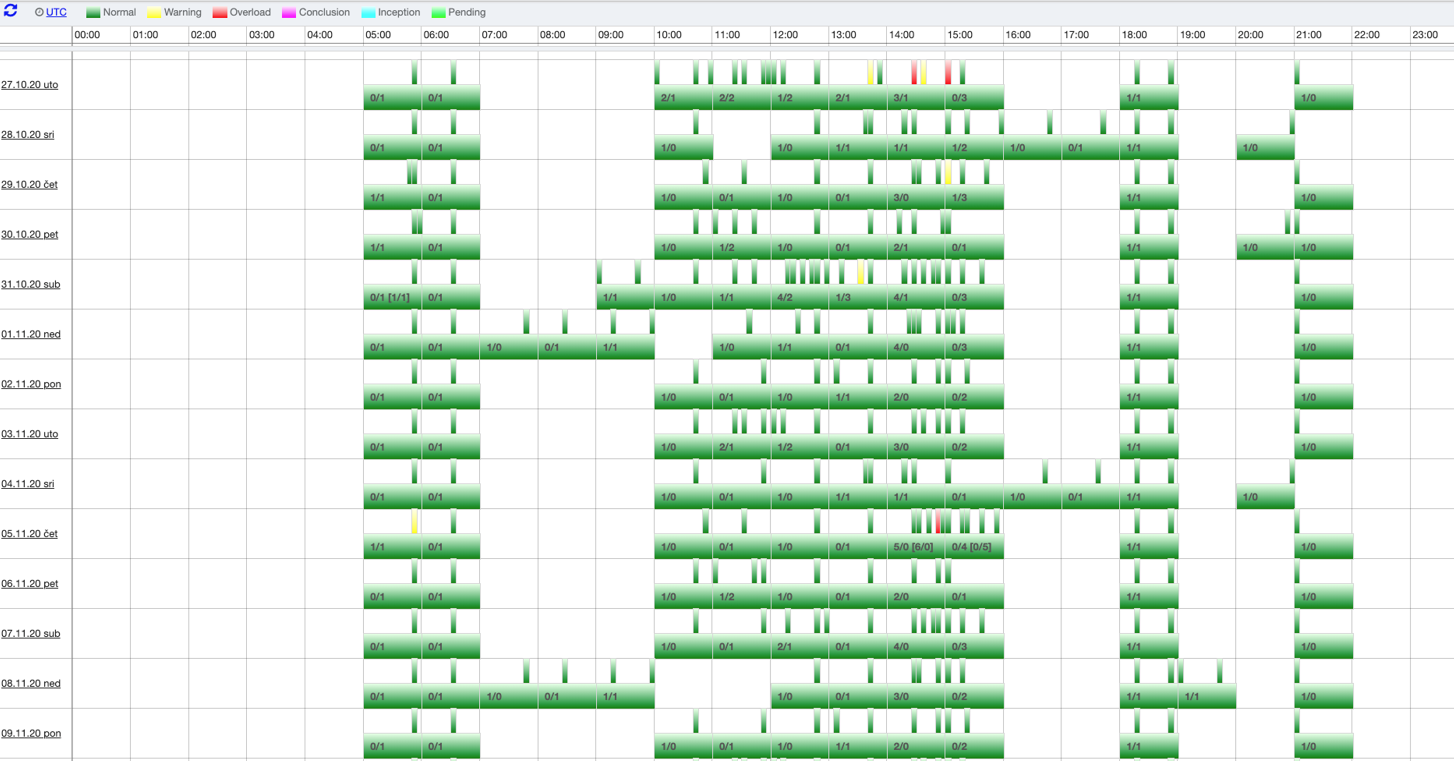Viewport: 1454px width, 761px height.
Task: Select the 0/4 [0/5] bar on 05.11.20
Action: 973,547
